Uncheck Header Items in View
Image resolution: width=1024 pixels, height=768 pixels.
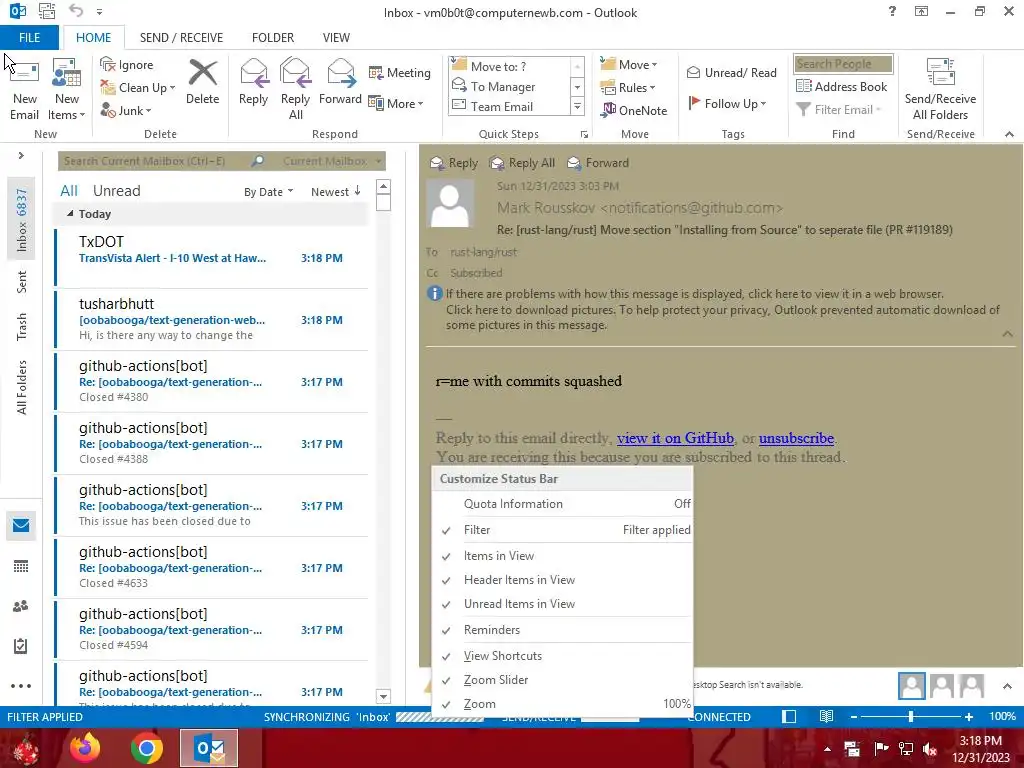(x=562, y=580)
